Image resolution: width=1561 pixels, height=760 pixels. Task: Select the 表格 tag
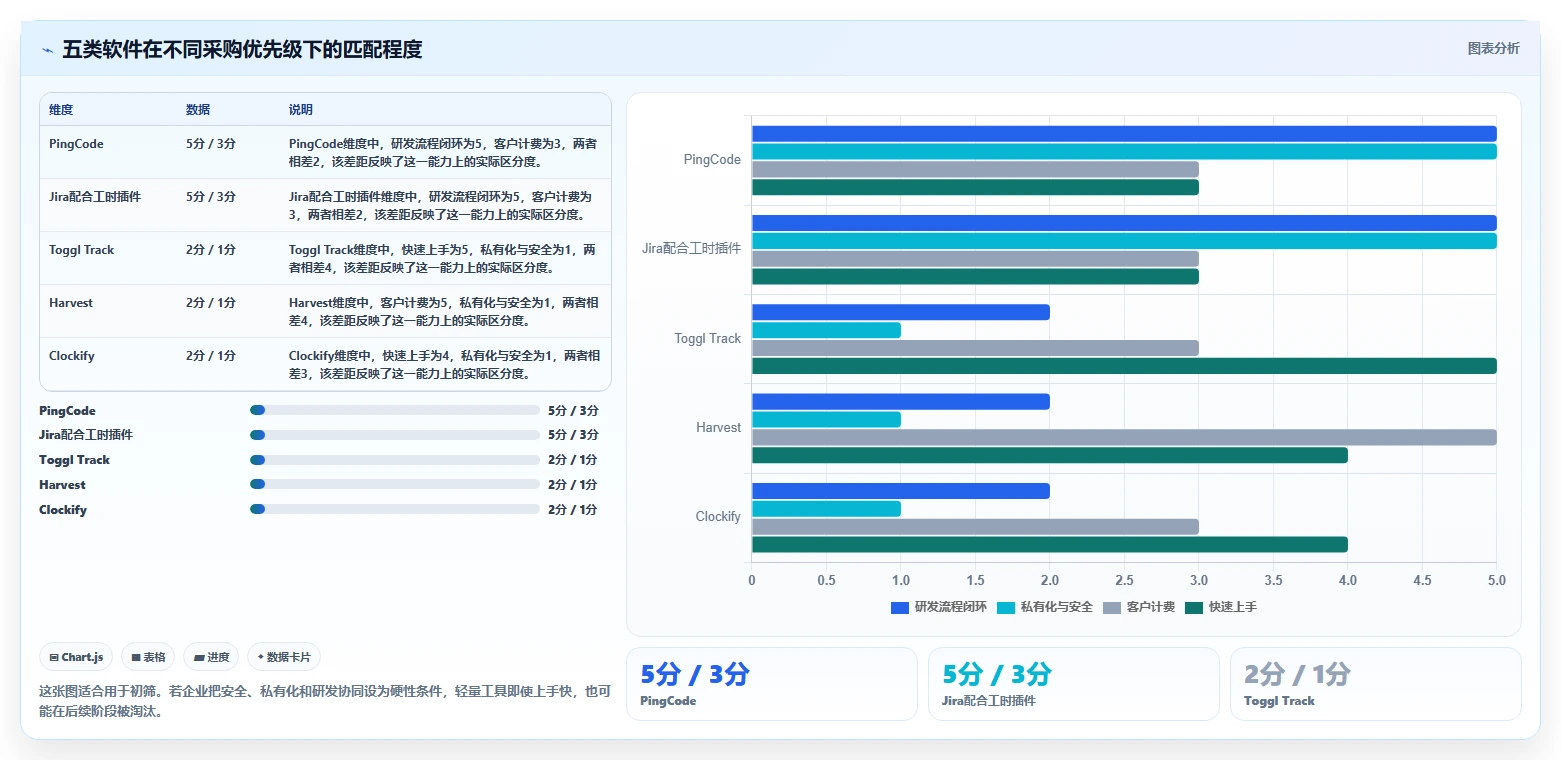[x=148, y=657]
